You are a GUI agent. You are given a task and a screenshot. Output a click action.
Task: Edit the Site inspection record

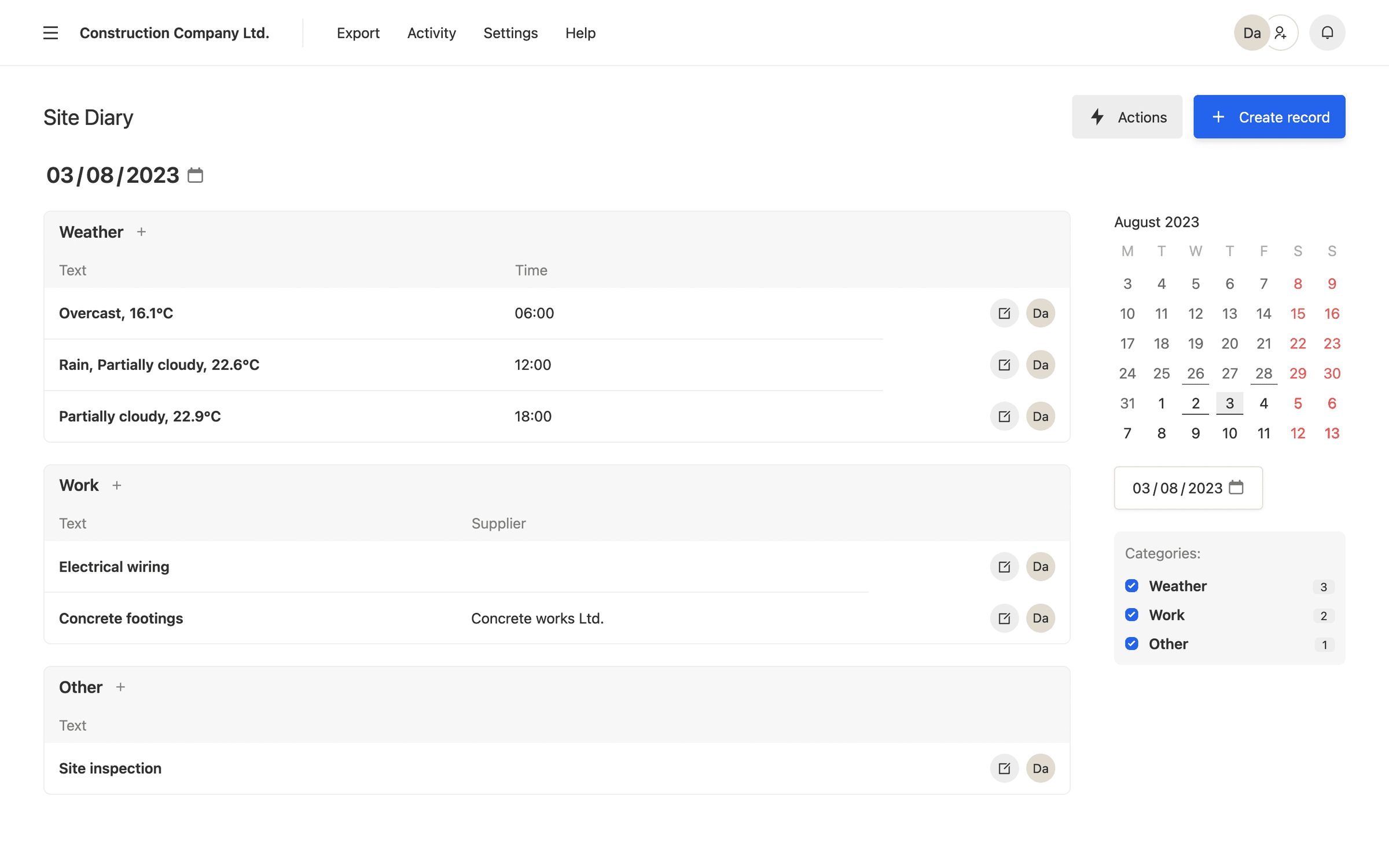1004,768
